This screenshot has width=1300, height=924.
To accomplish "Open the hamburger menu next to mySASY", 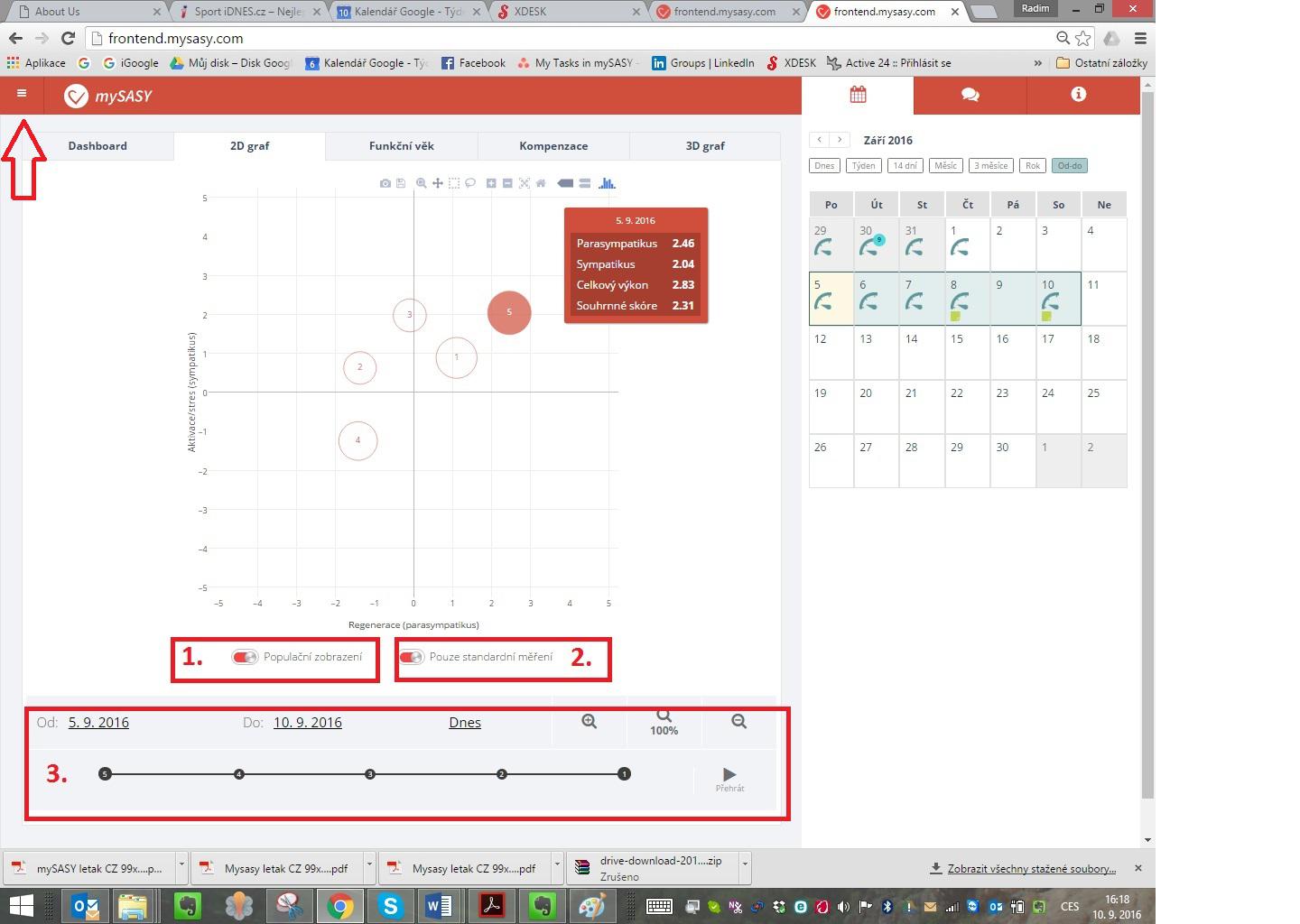I will 22,94.
